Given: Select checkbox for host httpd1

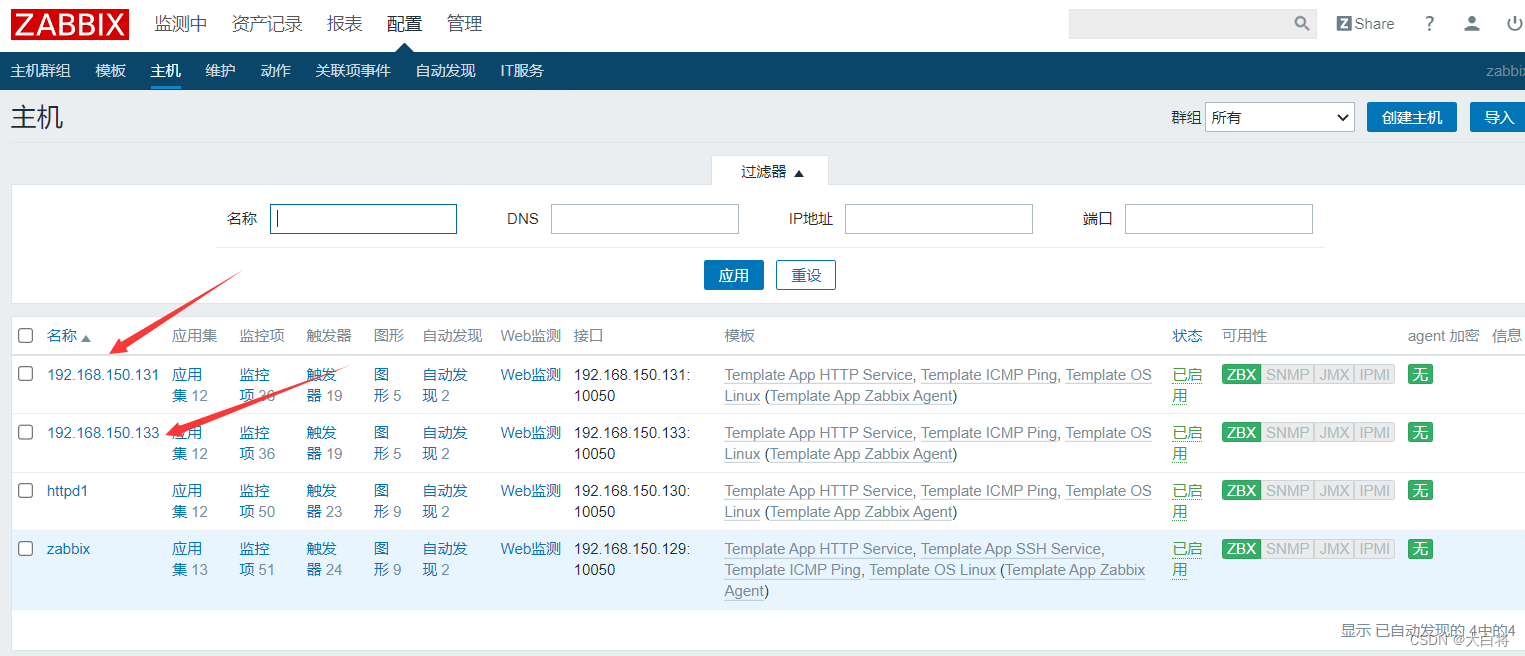Looking at the screenshot, I should click(x=26, y=490).
